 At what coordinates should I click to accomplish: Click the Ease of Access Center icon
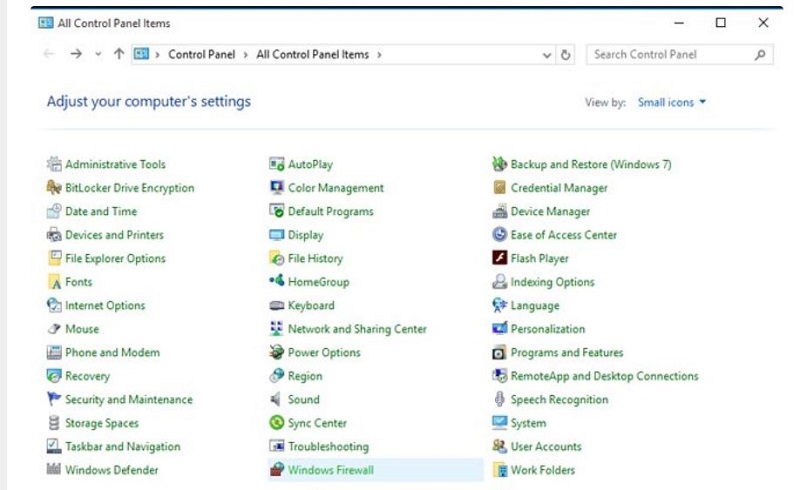pos(499,234)
